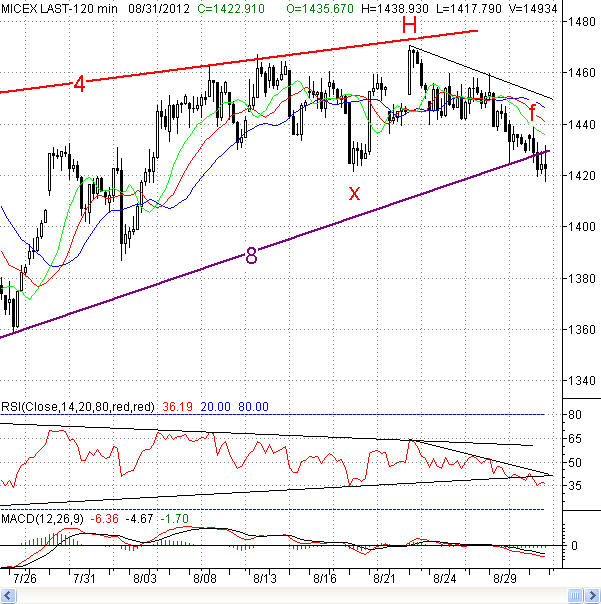The width and height of the screenshot is (601, 604).
Task: Select the large red 'H' annotation above the peak
Action: tap(409, 25)
